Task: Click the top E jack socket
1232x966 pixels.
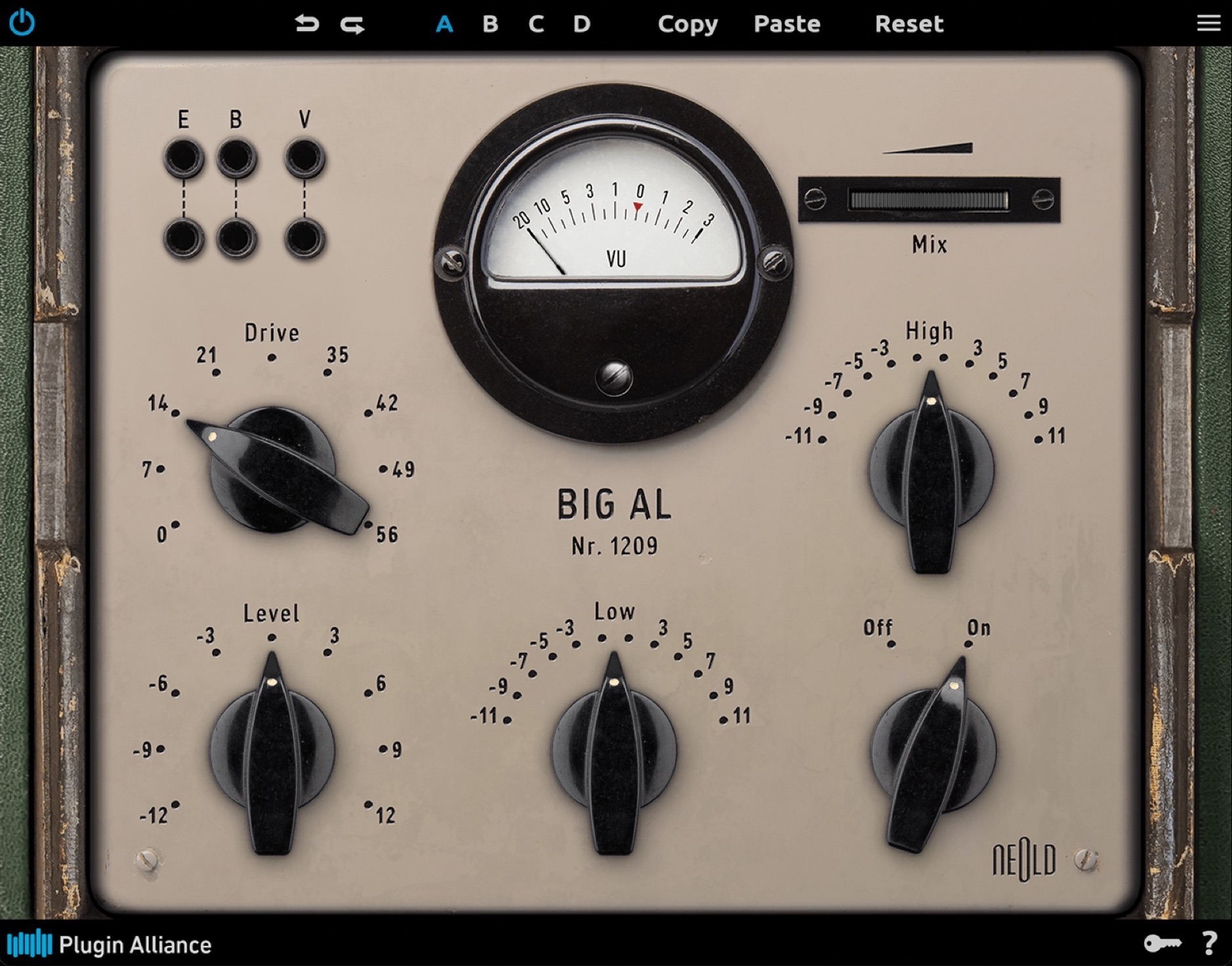Action: point(184,158)
